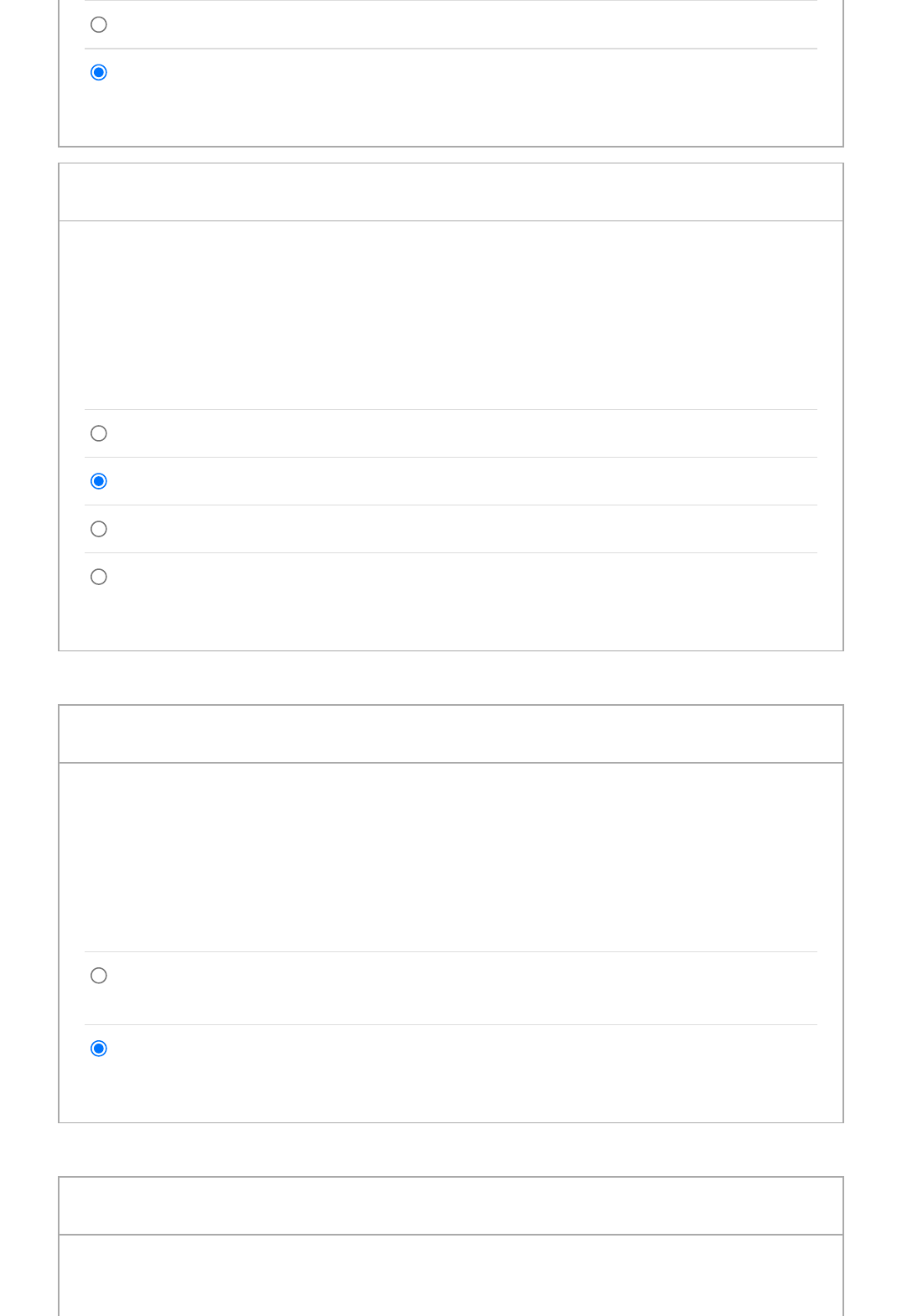Click the blank question body above the four options
The image size is (902, 1316).
(x=451, y=315)
